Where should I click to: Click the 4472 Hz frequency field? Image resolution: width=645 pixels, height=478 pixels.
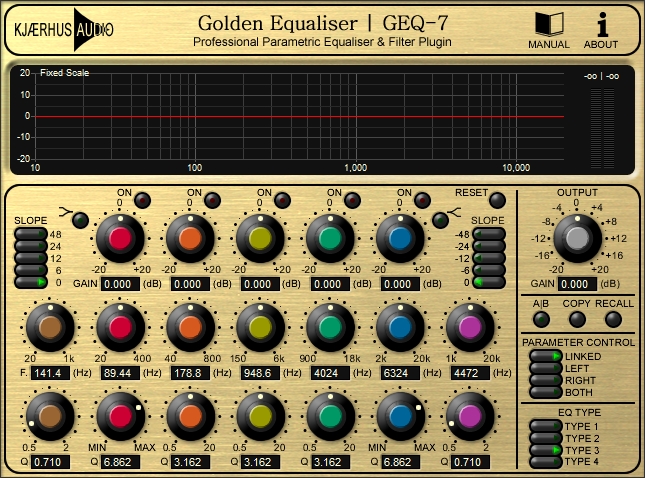click(x=470, y=373)
